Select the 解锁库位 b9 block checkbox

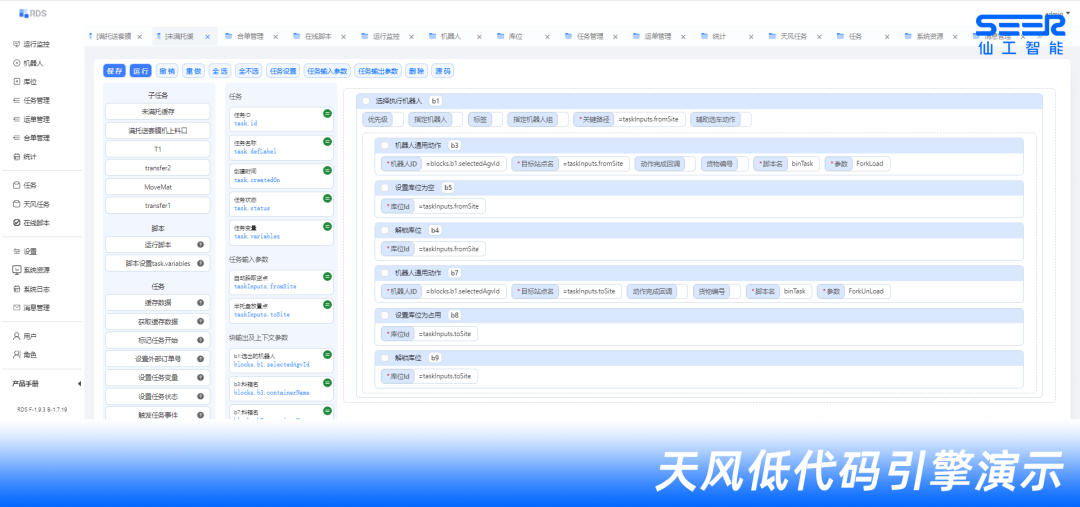[x=385, y=357]
